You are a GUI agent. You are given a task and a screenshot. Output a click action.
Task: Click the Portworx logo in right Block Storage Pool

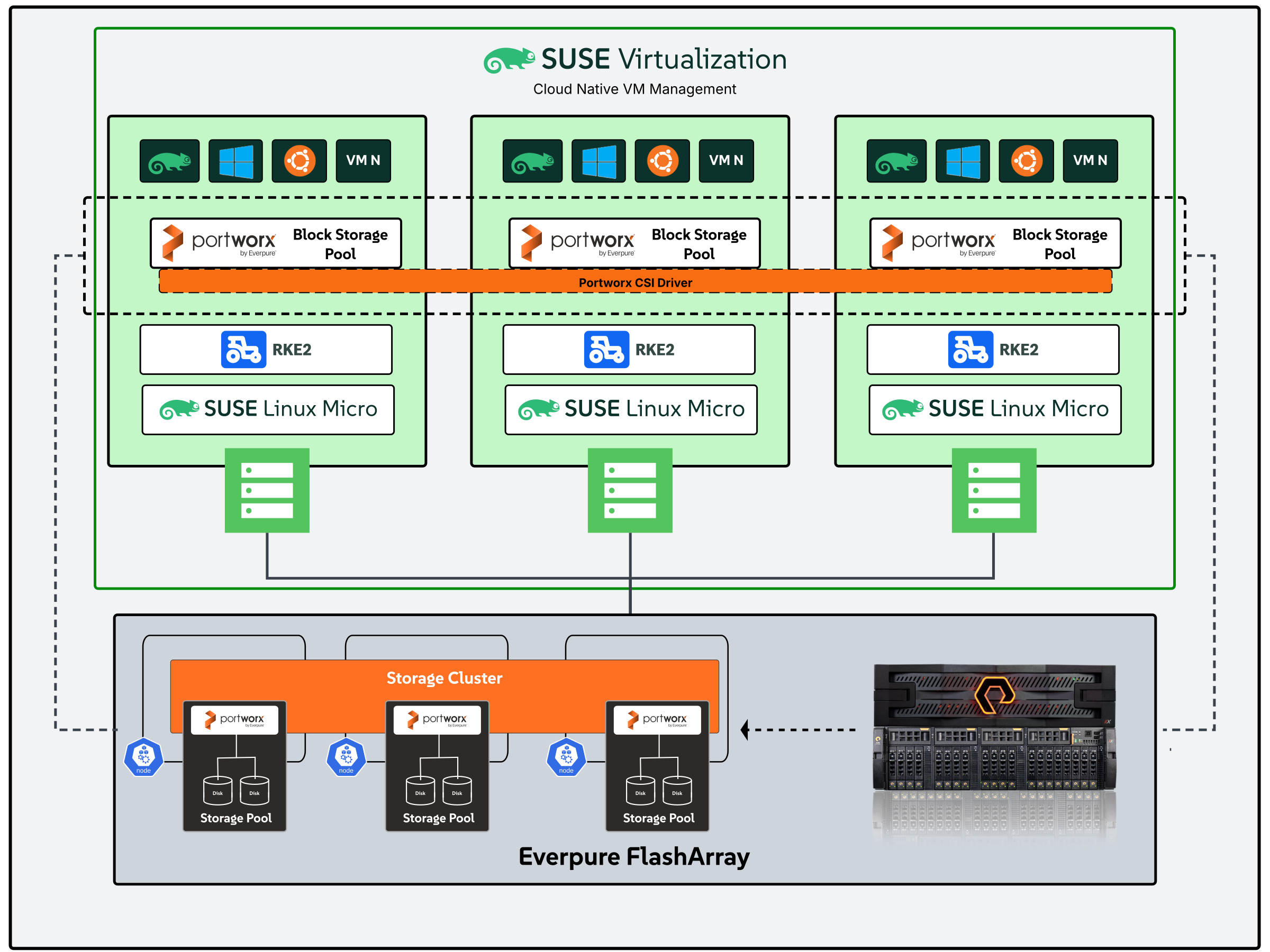[x=938, y=243]
